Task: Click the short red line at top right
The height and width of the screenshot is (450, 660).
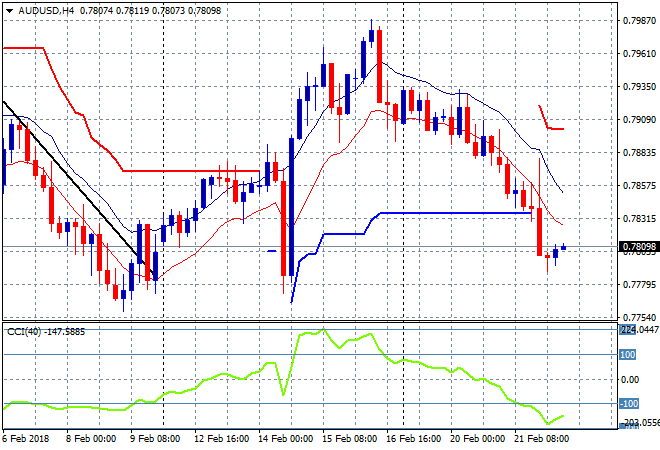Action: [551, 126]
